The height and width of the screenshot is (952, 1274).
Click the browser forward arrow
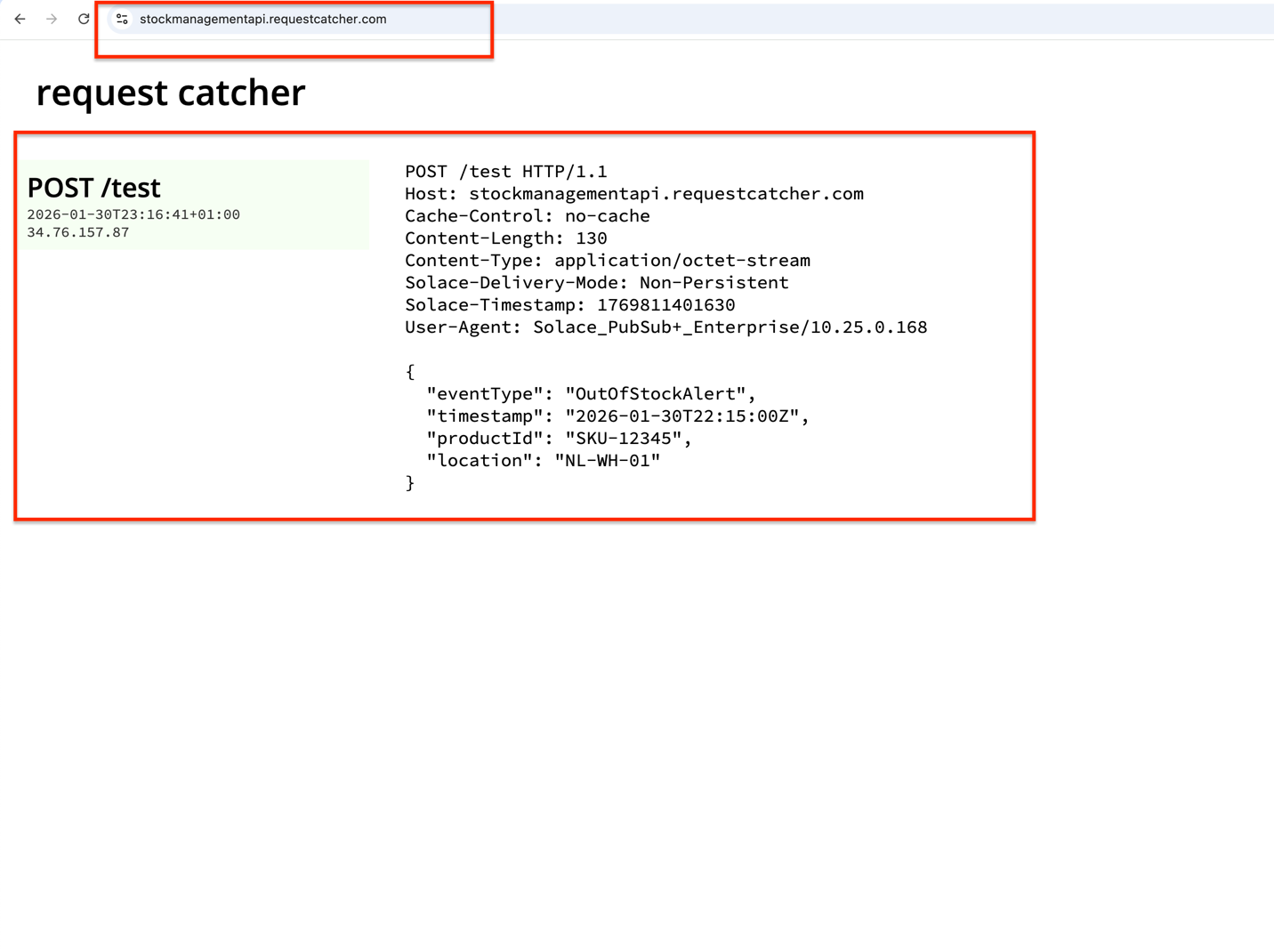coord(52,19)
